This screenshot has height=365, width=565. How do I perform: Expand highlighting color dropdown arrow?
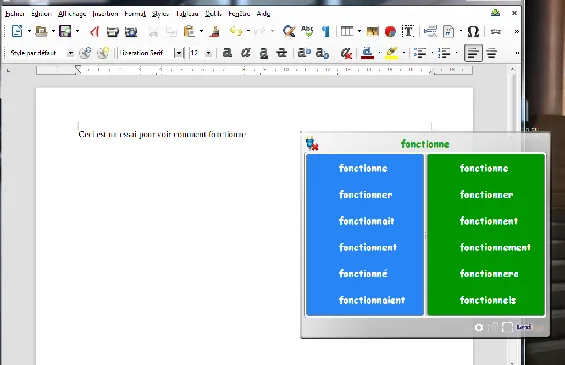(404, 53)
